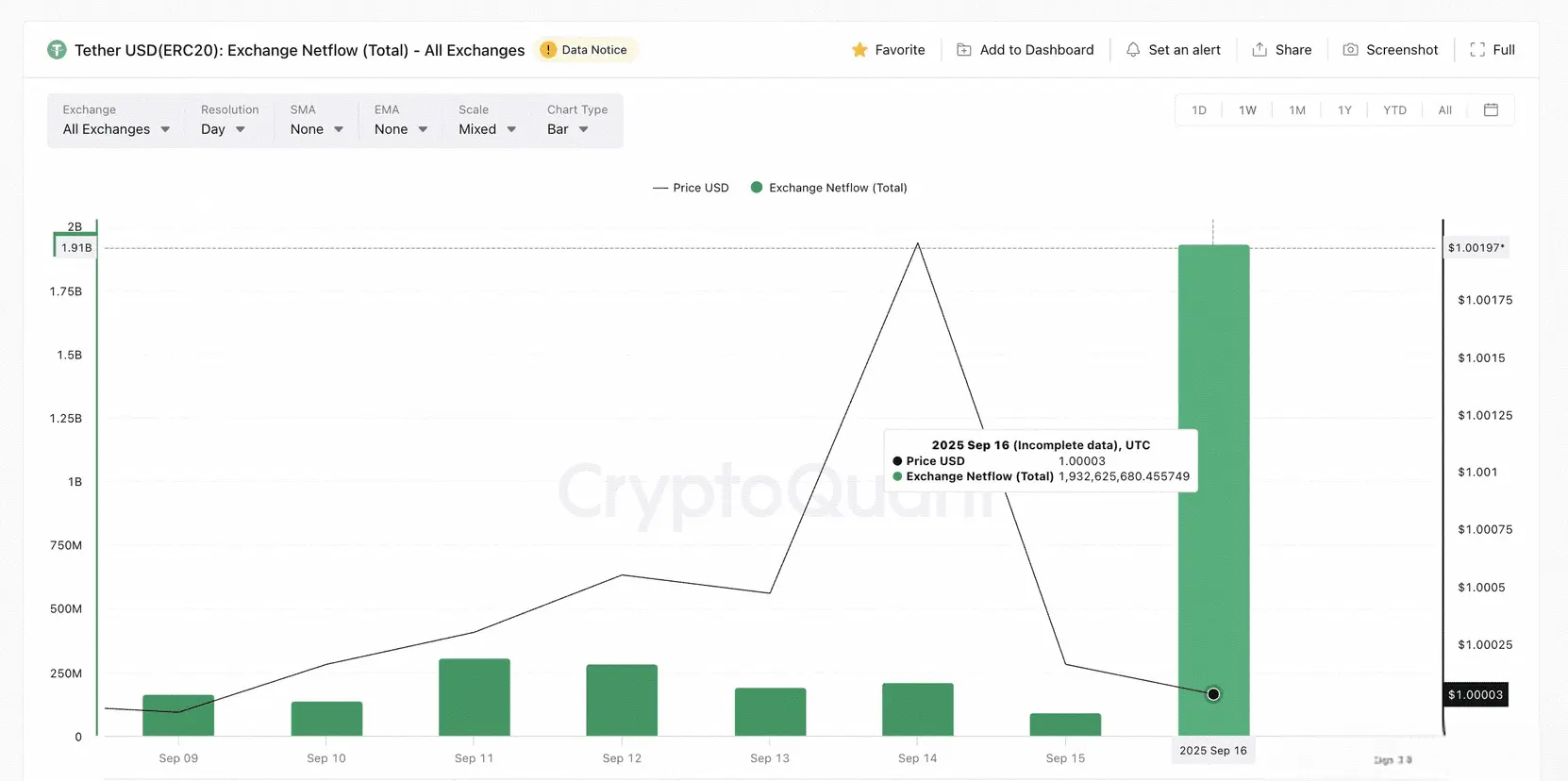Click the green legend color dot
The image size is (1568, 781).
click(x=757, y=188)
